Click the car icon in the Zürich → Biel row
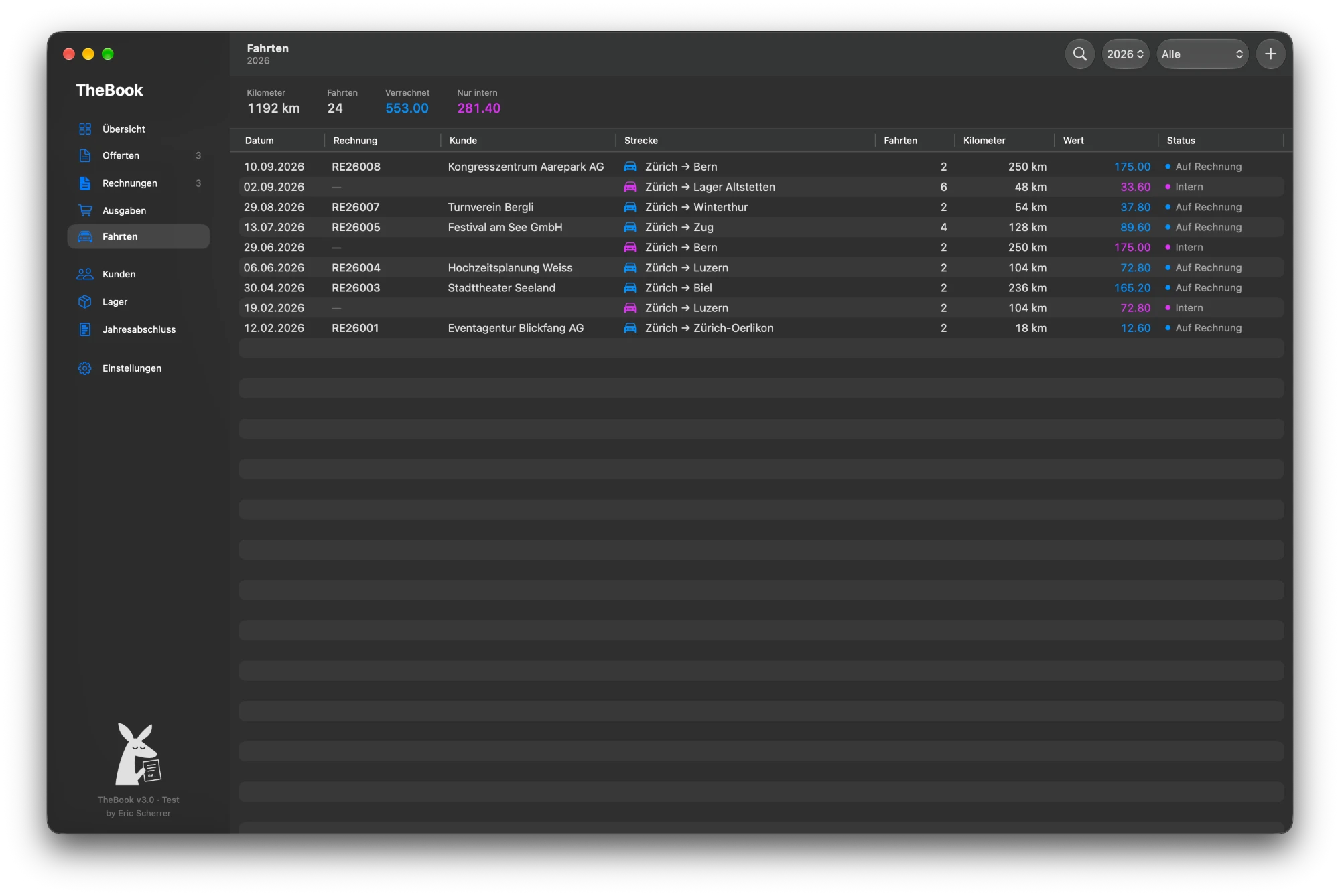Screen dimensions: 1340x896 630,287
